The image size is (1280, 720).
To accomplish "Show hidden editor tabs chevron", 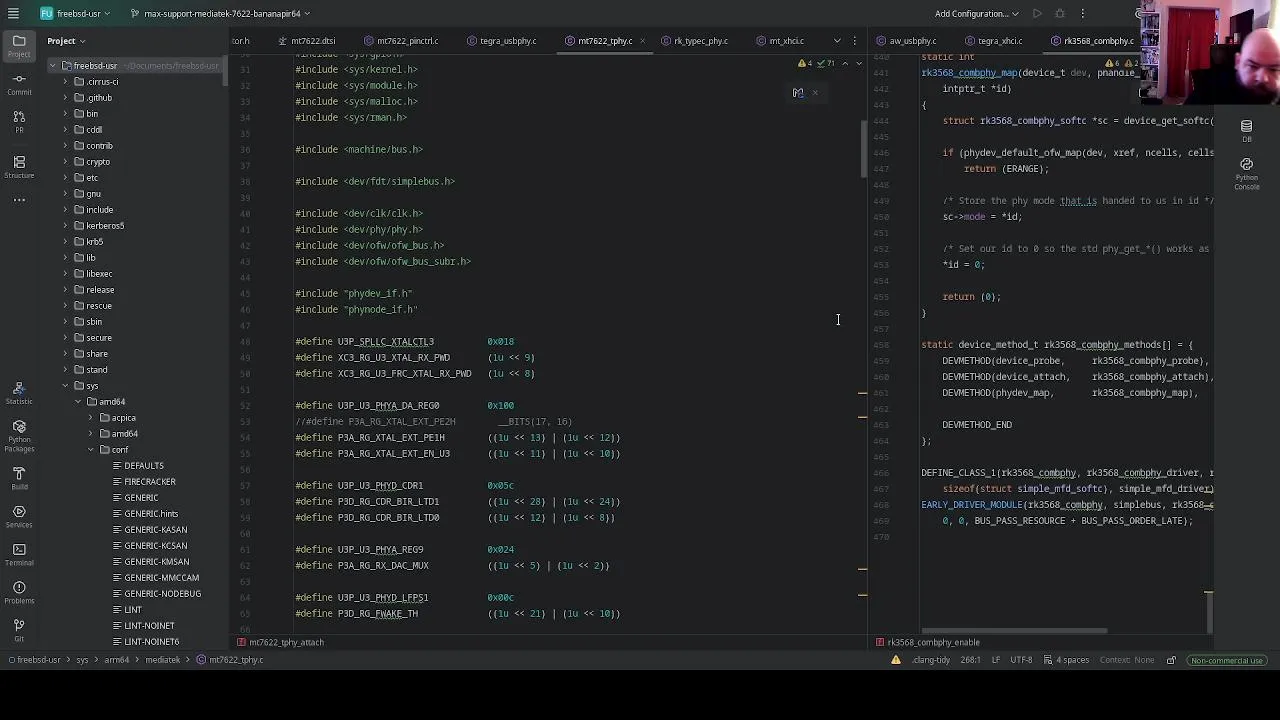I will point(837,41).
